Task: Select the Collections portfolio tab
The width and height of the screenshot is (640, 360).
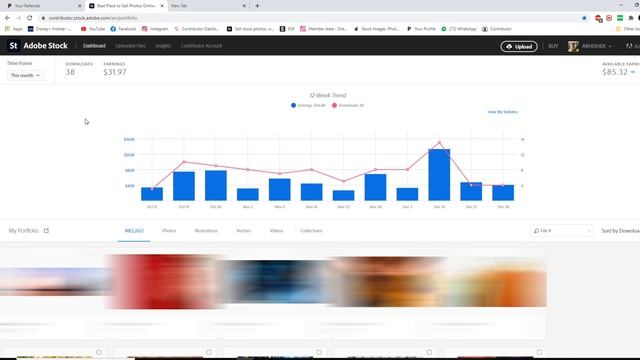Action: coord(311,231)
